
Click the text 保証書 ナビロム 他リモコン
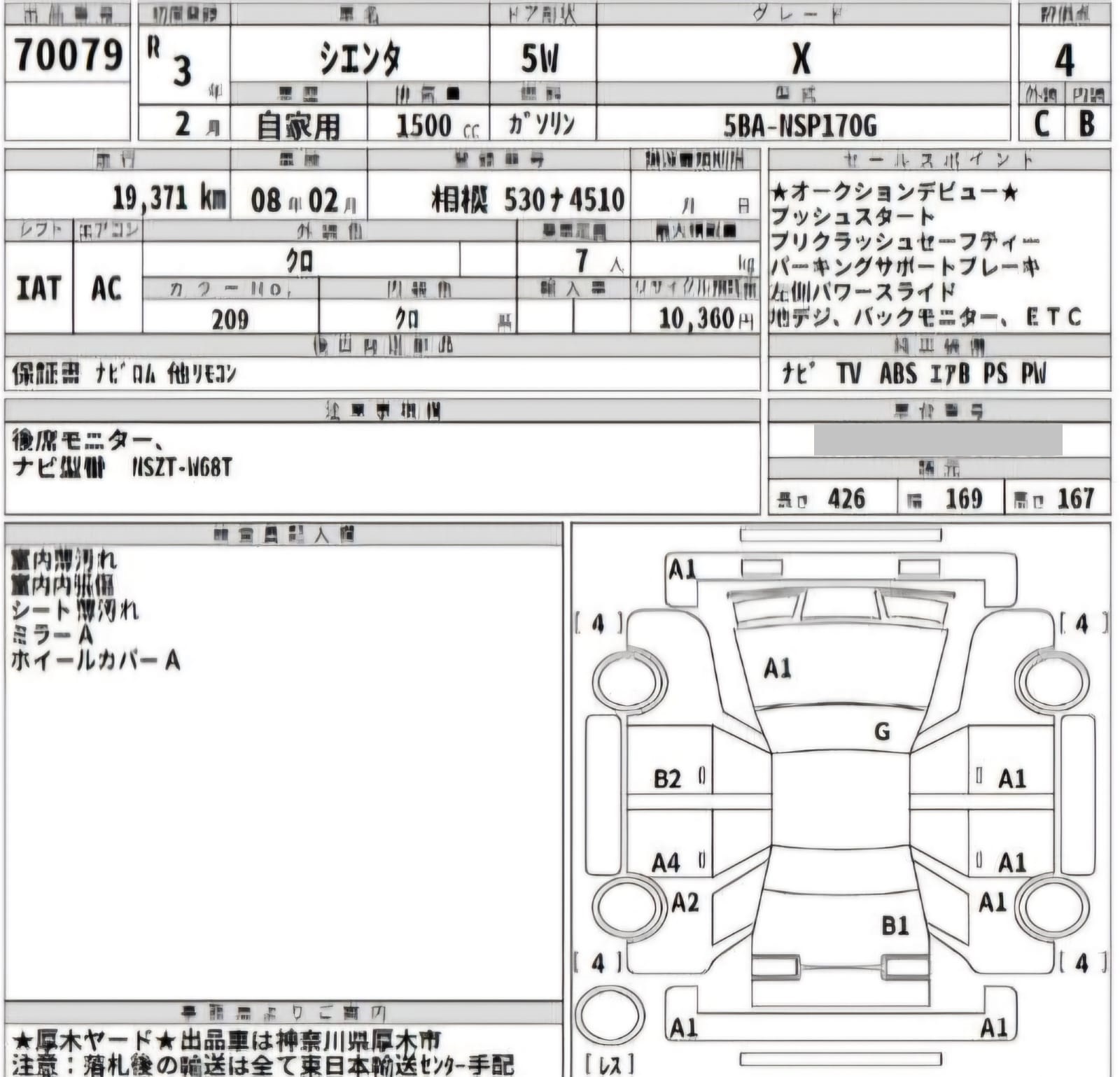pyautogui.click(x=124, y=374)
